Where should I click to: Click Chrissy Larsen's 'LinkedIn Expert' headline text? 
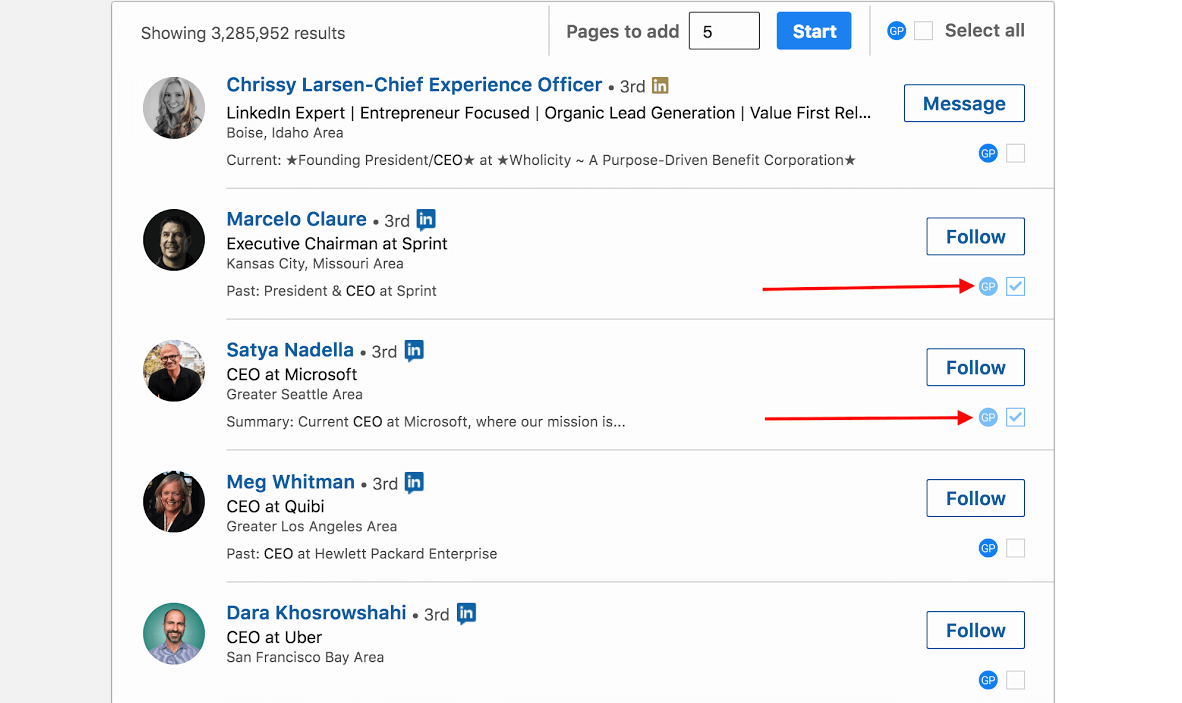tap(549, 113)
